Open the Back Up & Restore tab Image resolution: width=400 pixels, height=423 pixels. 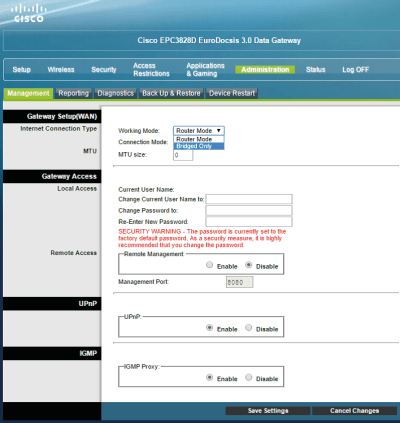[x=171, y=93]
